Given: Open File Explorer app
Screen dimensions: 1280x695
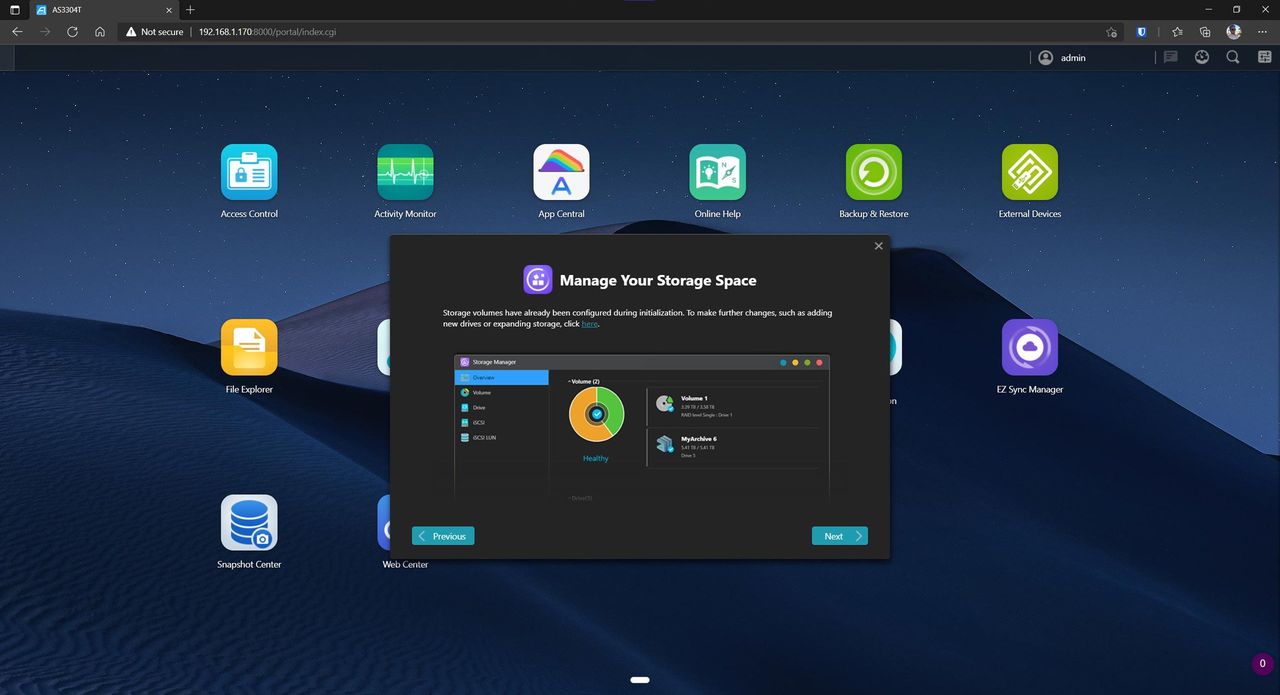Looking at the screenshot, I should pos(249,347).
